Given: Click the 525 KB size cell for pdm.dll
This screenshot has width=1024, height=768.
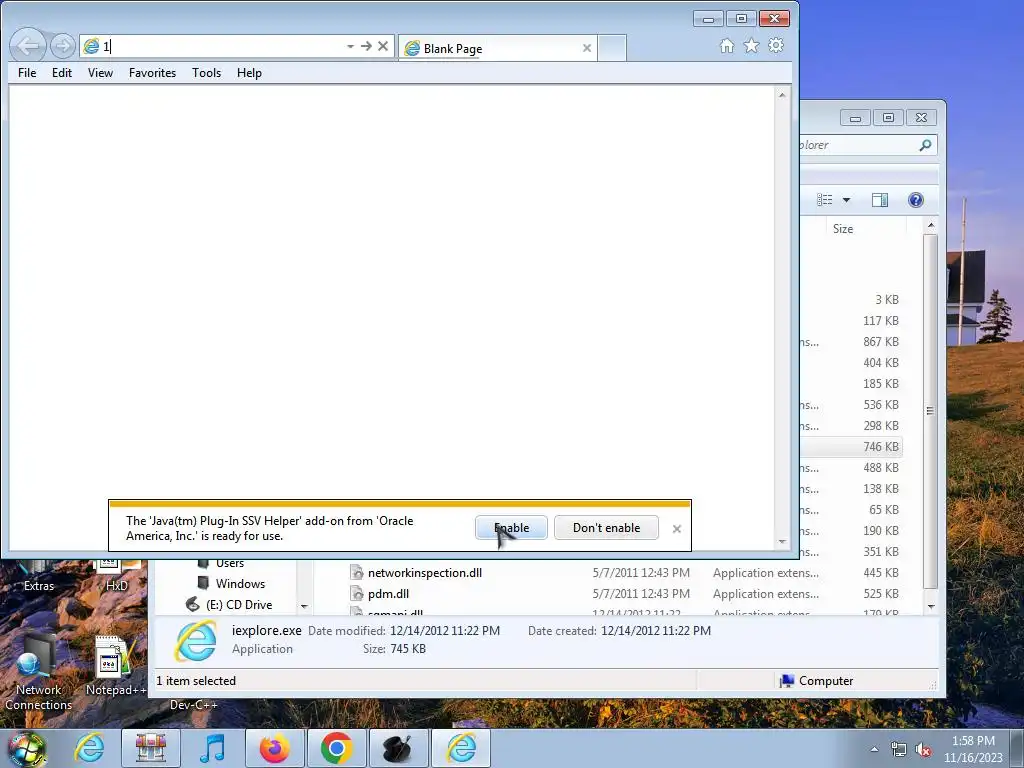Looking at the screenshot, I should click(x=880, y=594).
